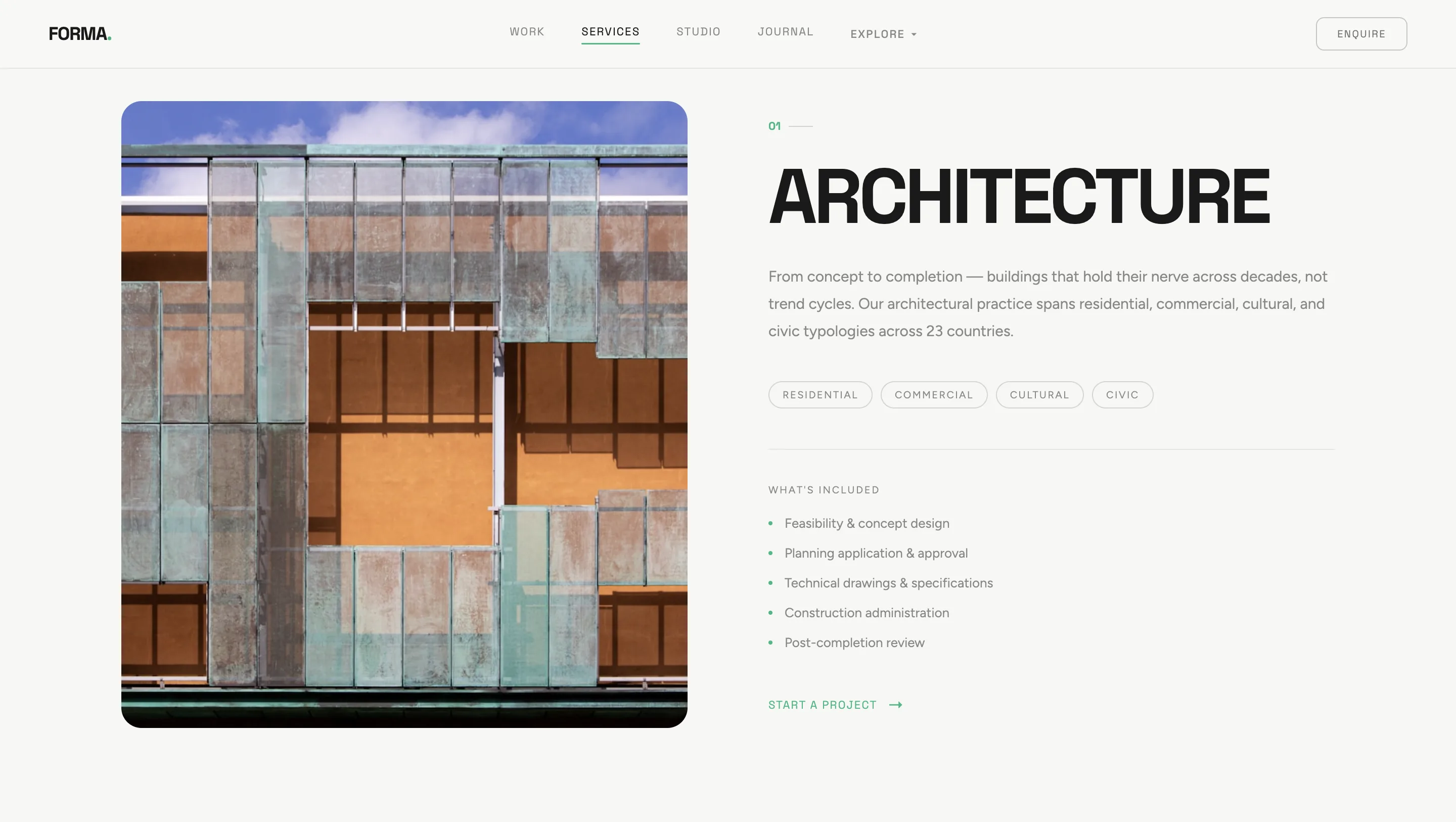Open the STUDIO section
Screen dimensions: 1456x822
click(x=698, y=32)
